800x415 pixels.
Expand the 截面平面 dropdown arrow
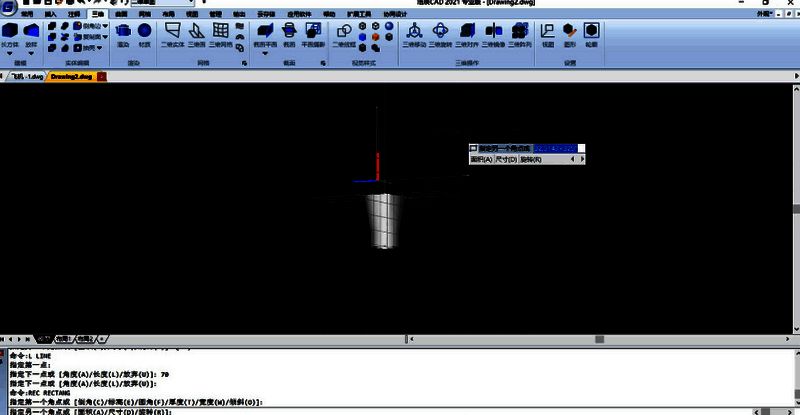(265, 54)
